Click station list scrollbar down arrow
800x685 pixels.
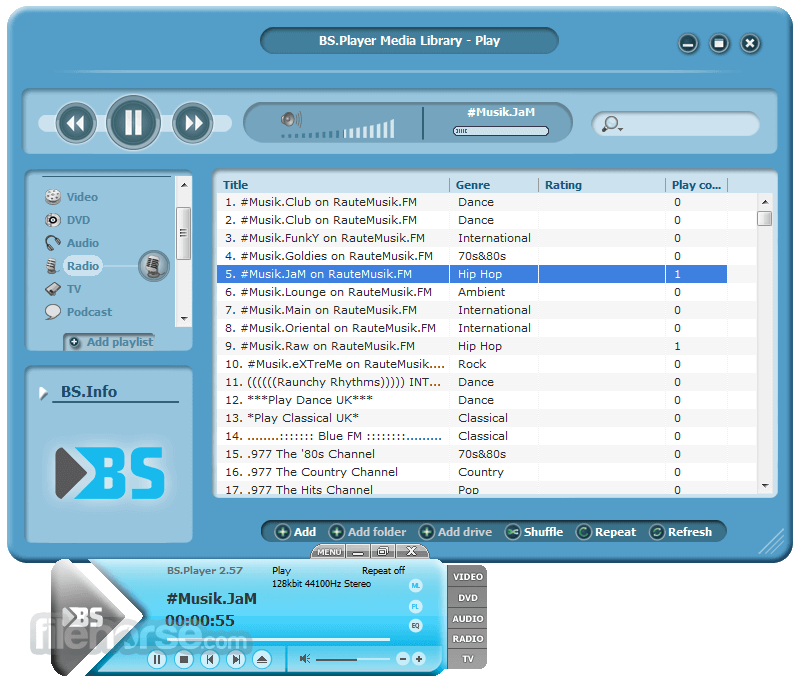click(x=765, y=486)
